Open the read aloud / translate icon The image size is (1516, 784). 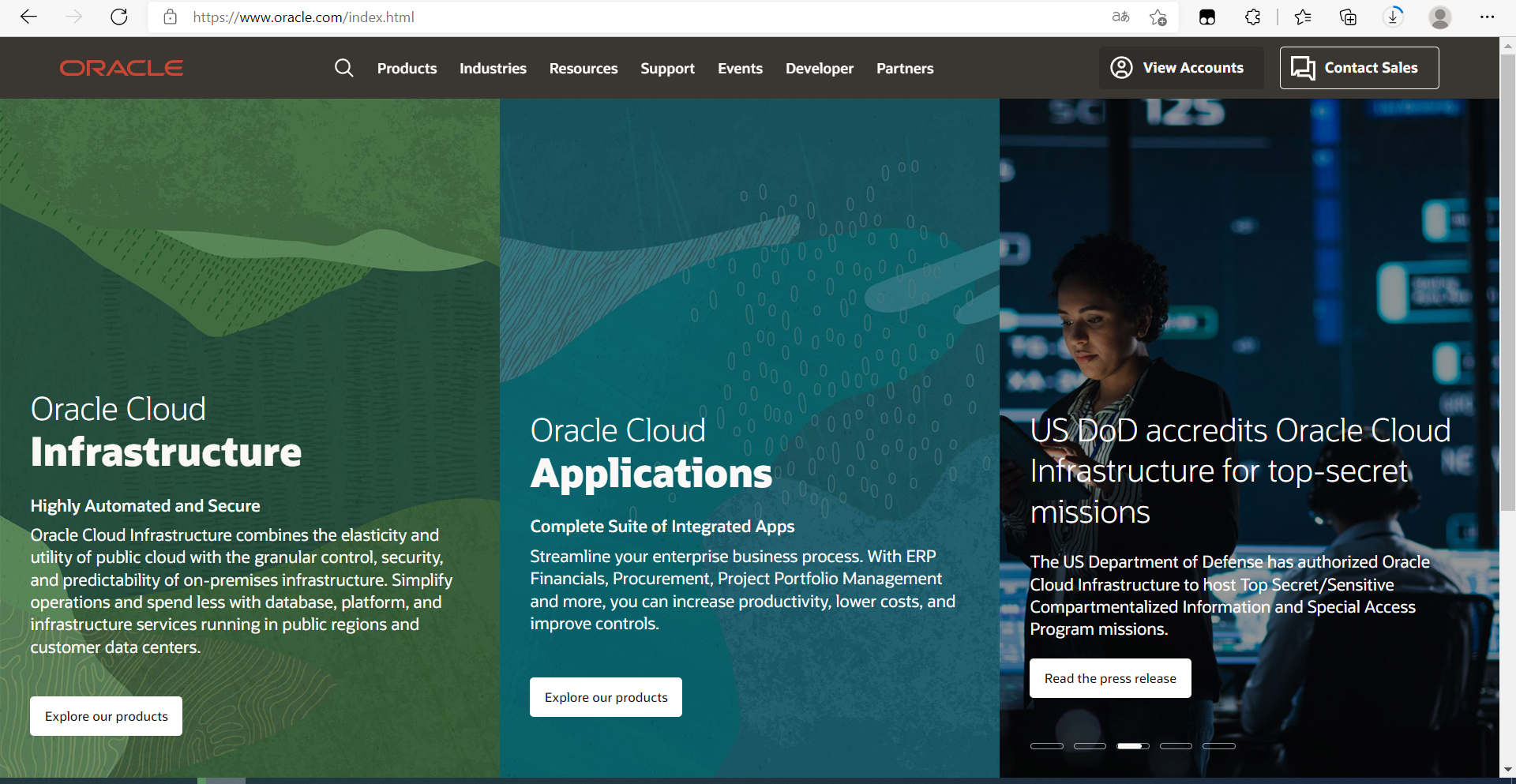[x=1120, y=17]
